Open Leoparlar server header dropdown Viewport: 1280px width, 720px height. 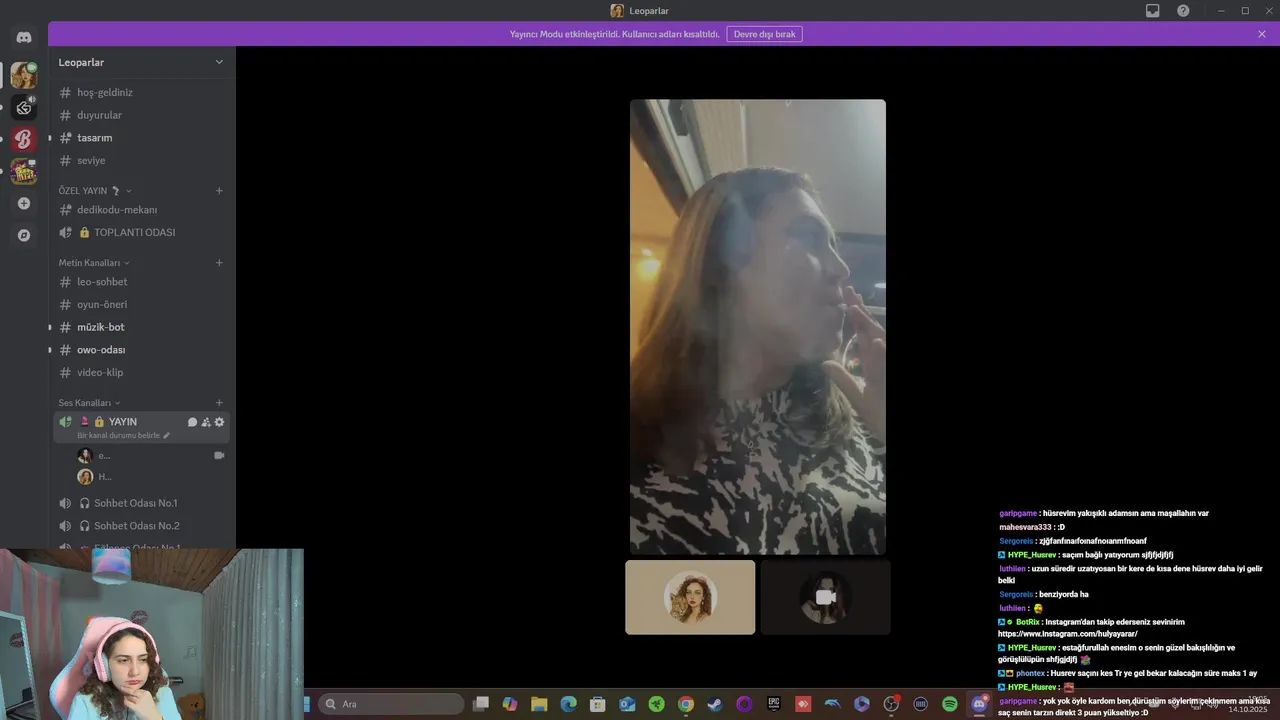[x=142, y=62]
